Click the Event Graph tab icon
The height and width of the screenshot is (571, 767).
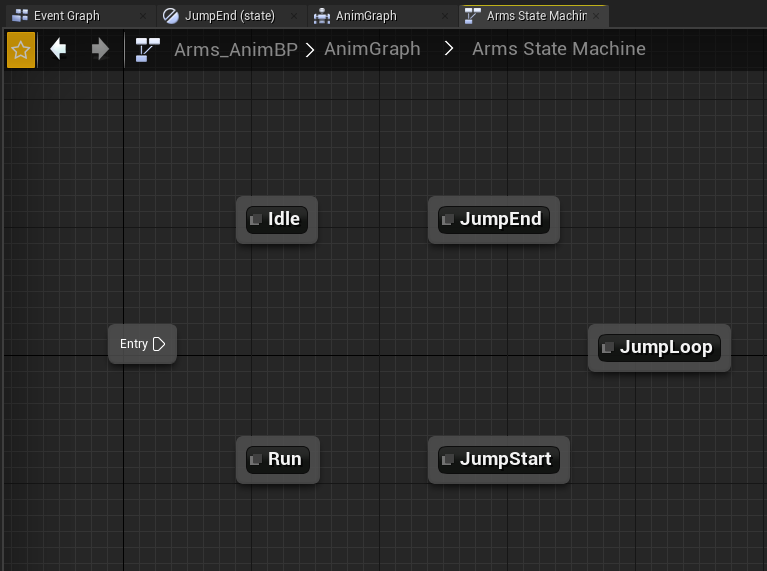20,16
